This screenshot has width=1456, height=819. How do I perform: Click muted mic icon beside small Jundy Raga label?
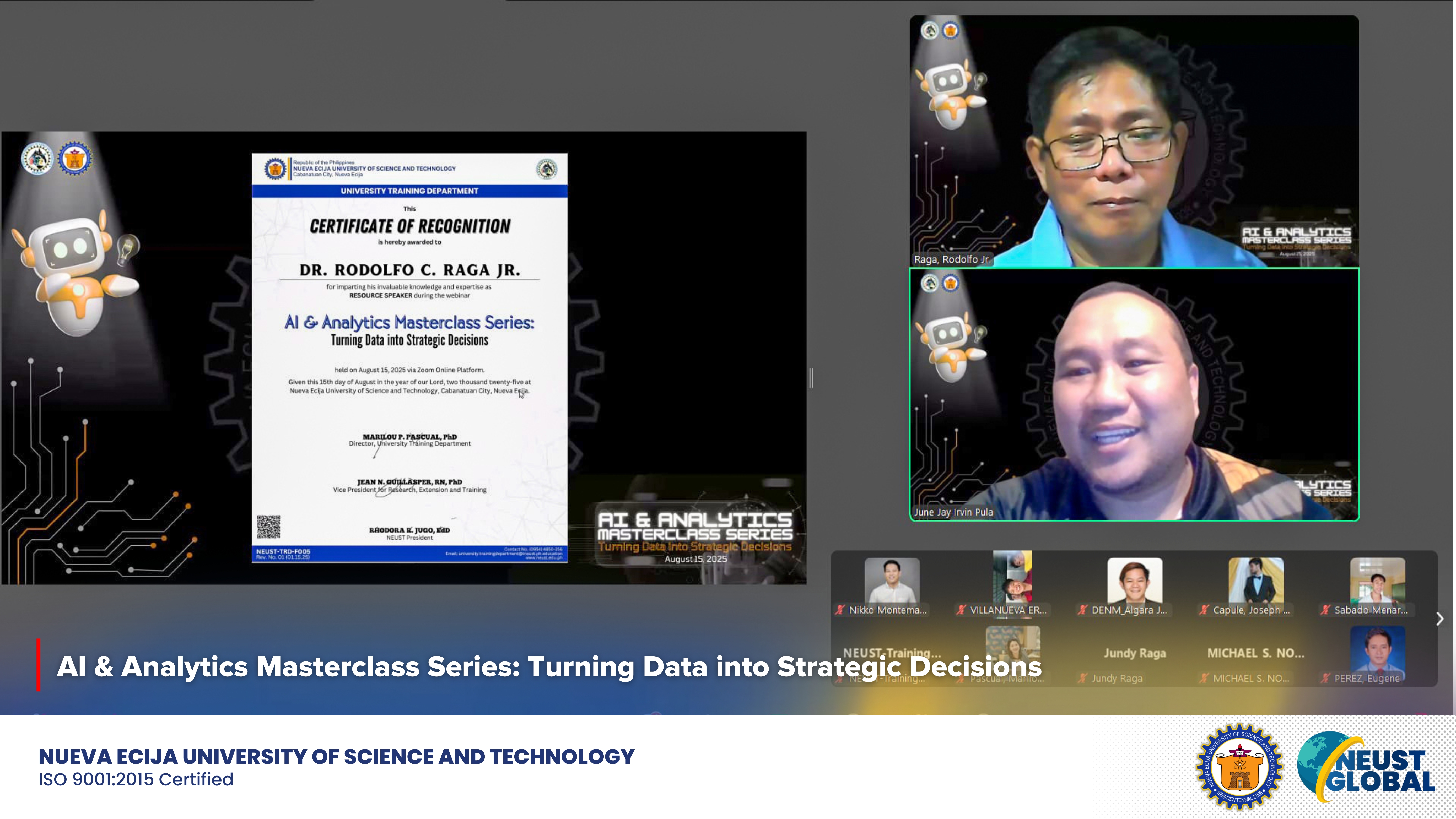[x=1082, y=678]
